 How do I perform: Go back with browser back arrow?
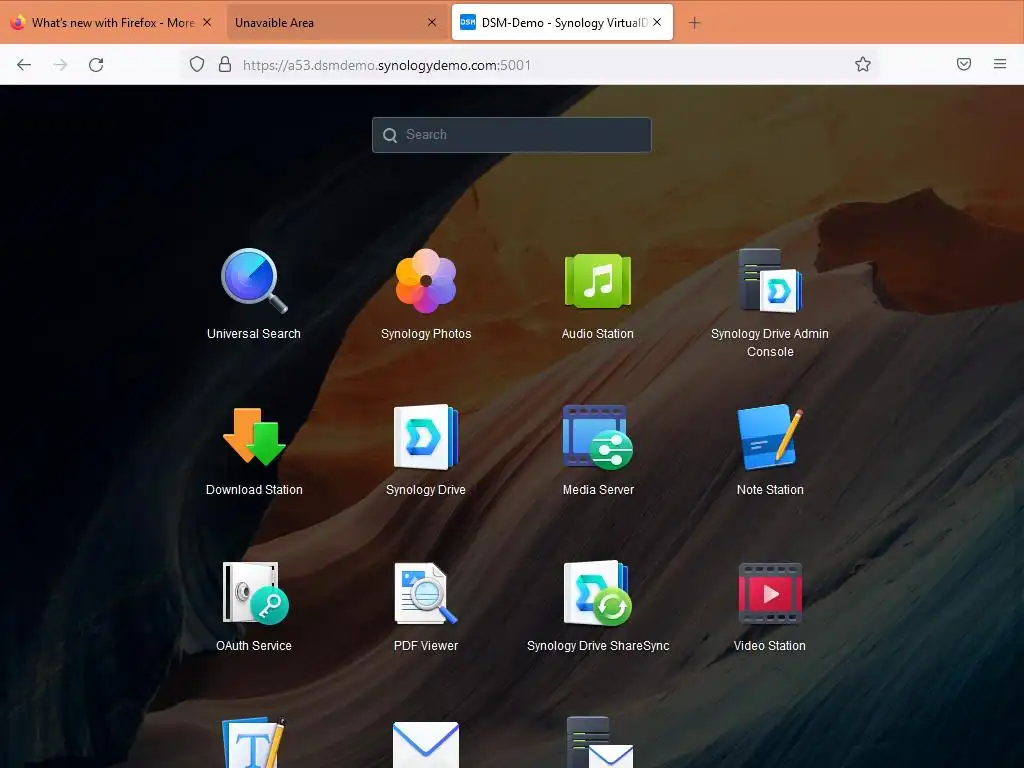[24, 65]
